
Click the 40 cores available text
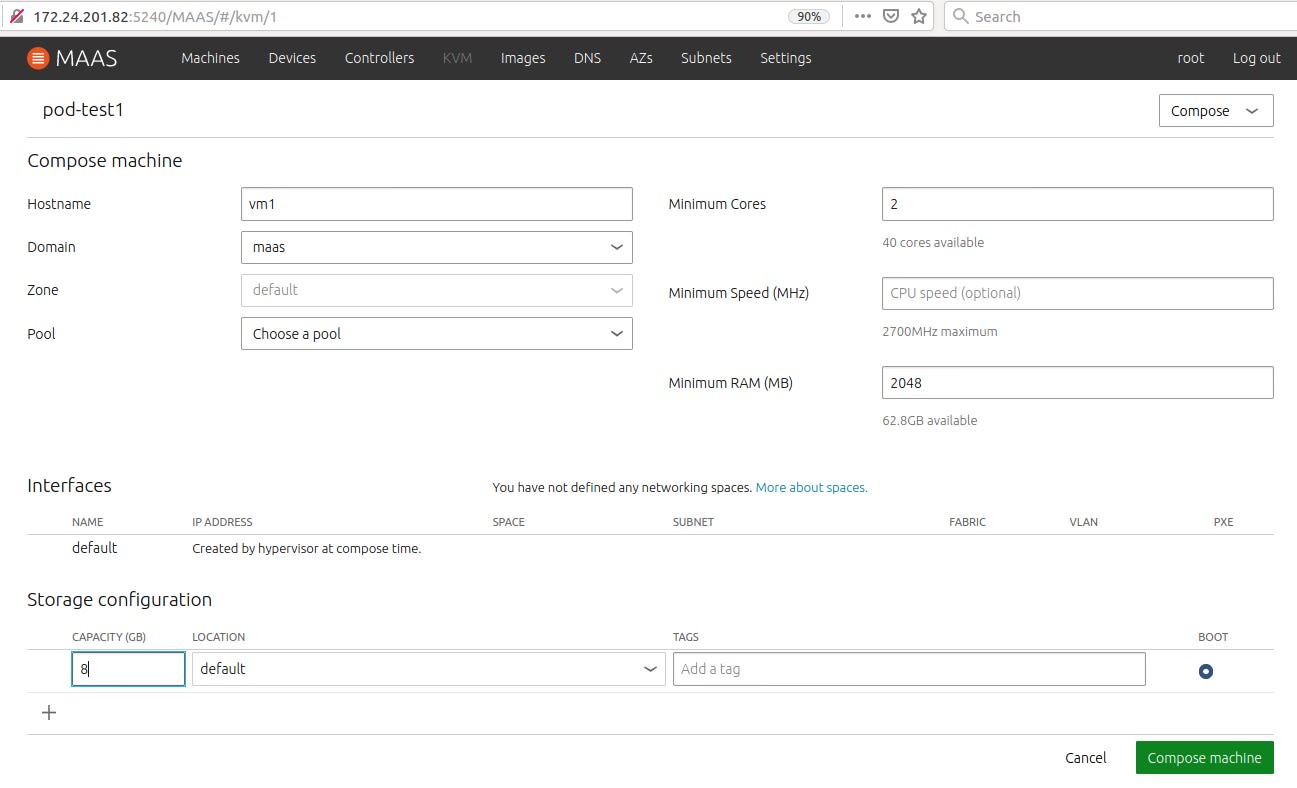(933, 243)
